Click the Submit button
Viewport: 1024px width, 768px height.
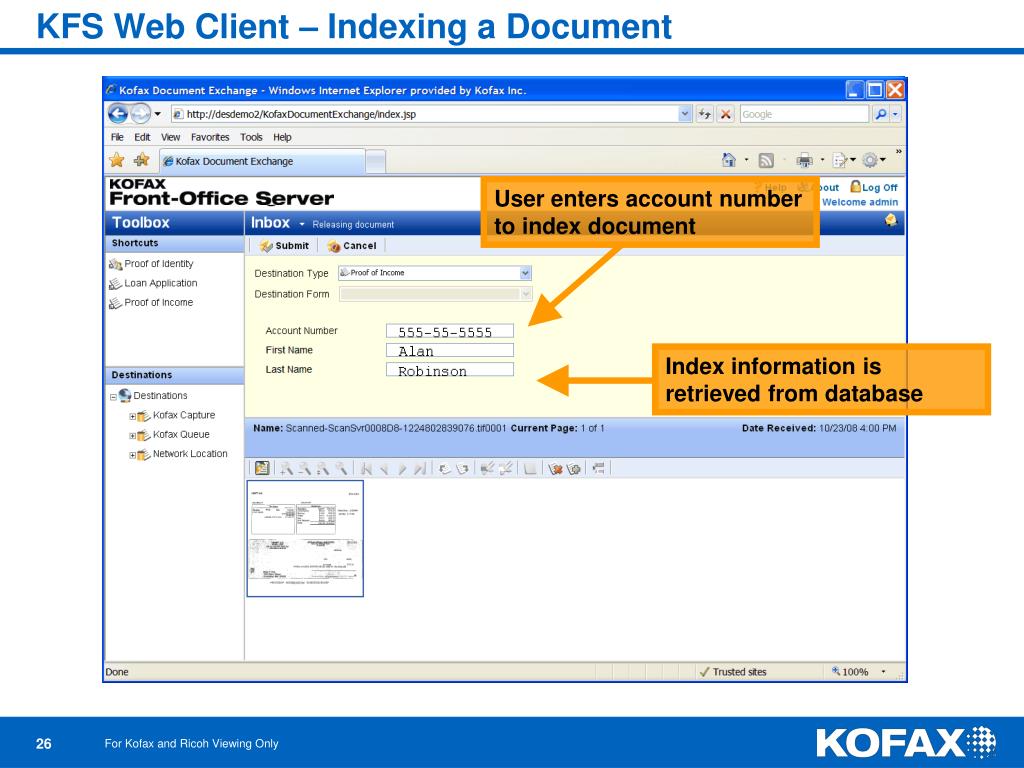click(284, 246)
